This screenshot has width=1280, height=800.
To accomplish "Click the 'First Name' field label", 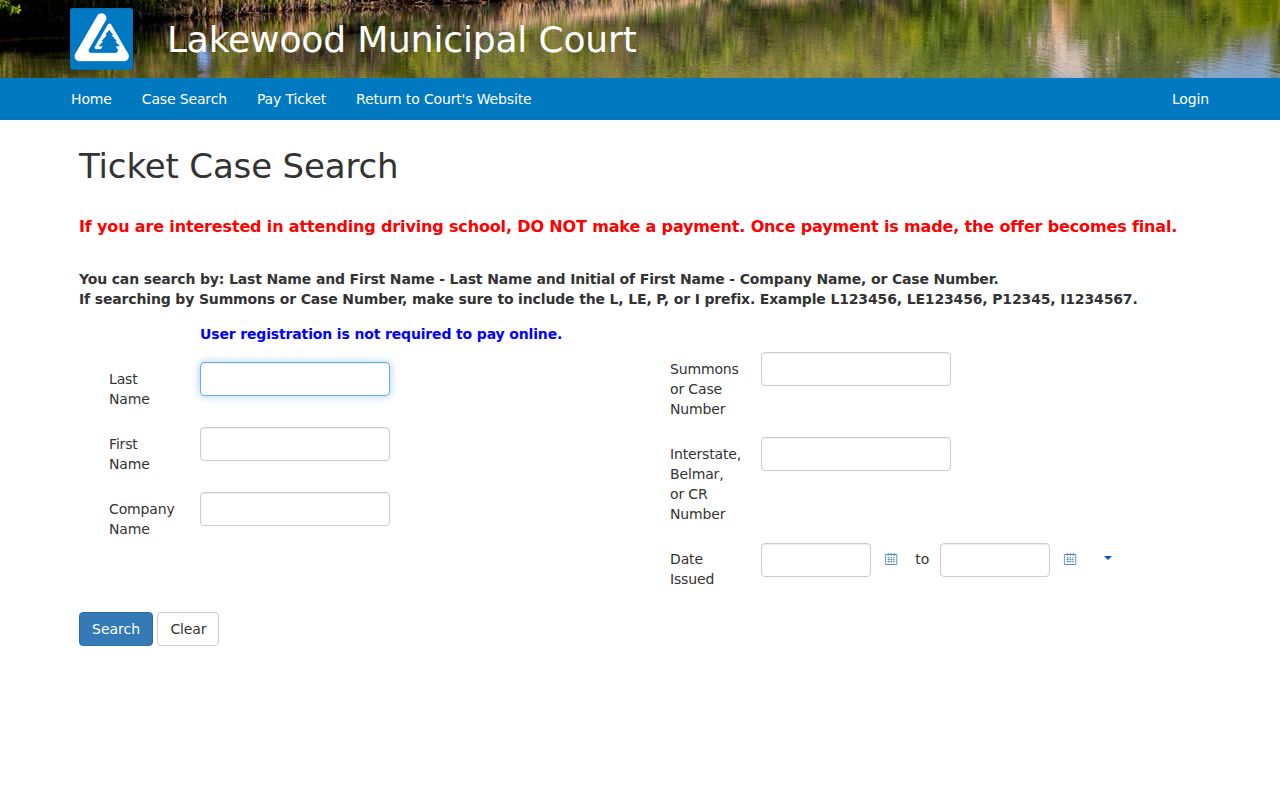I will (129, 454).
